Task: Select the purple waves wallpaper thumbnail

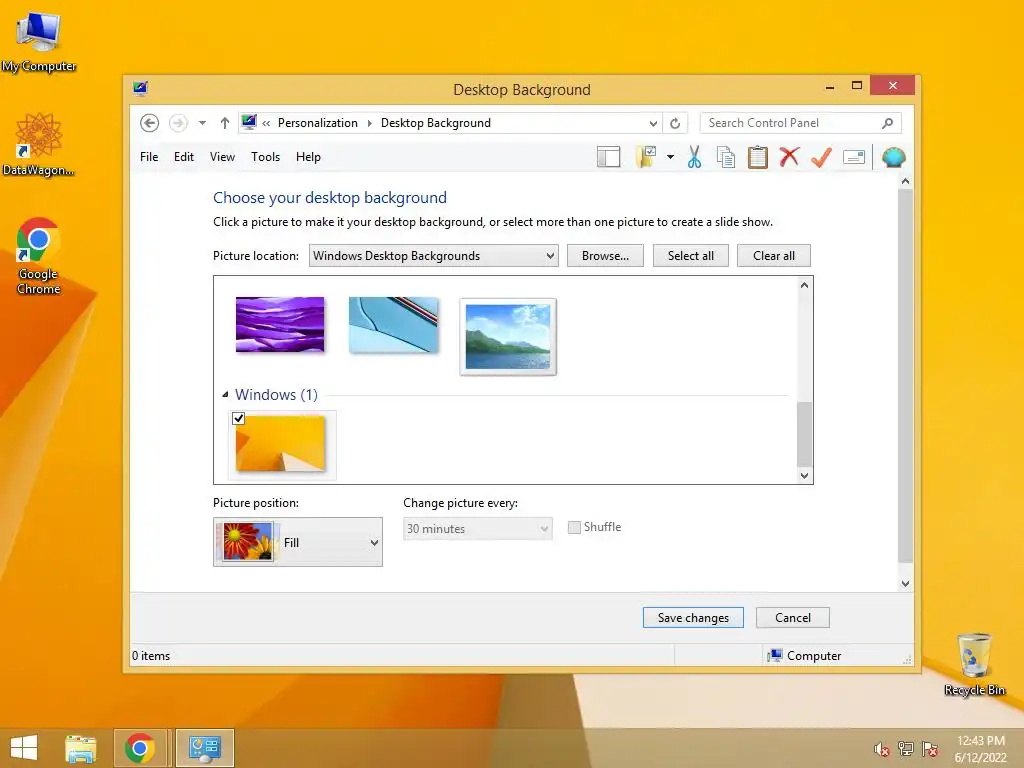Action: 280,325
